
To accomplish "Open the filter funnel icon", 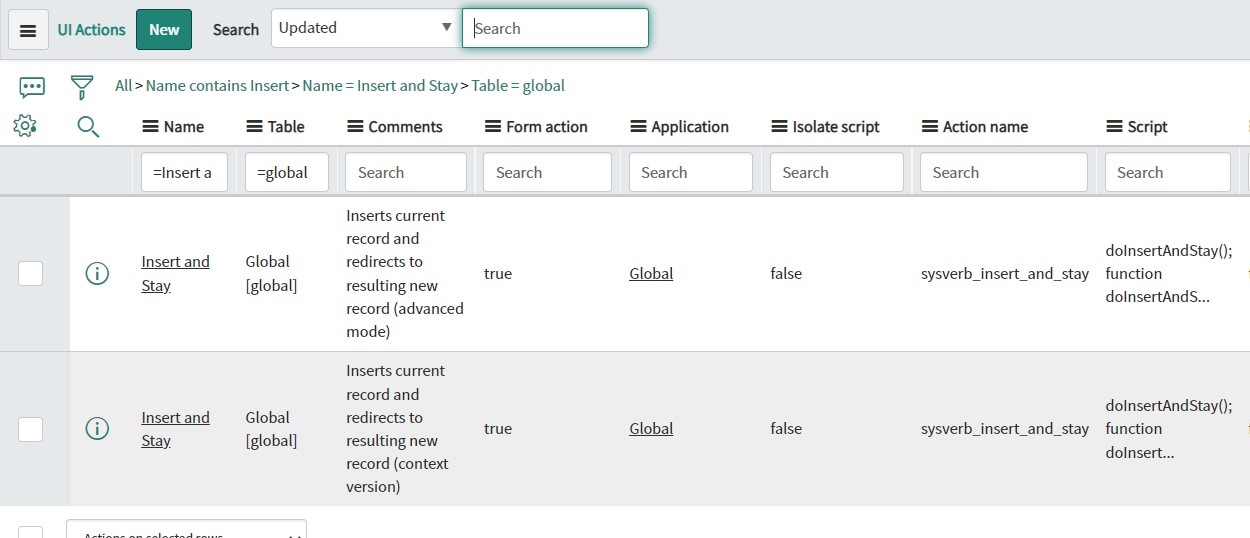I will click(82, 87).
